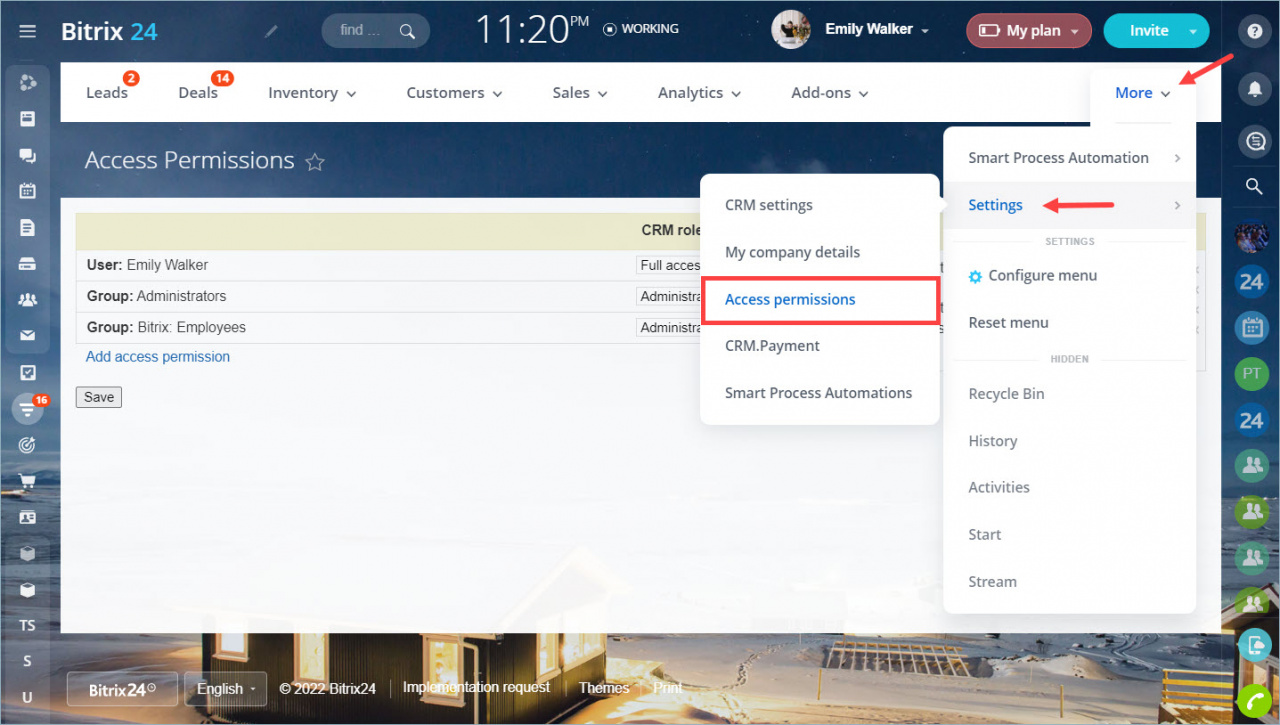Open Emily Walker's CRM role dropdown
The height and width of the screenshot is (725, 1280).
tap(669, 266)
